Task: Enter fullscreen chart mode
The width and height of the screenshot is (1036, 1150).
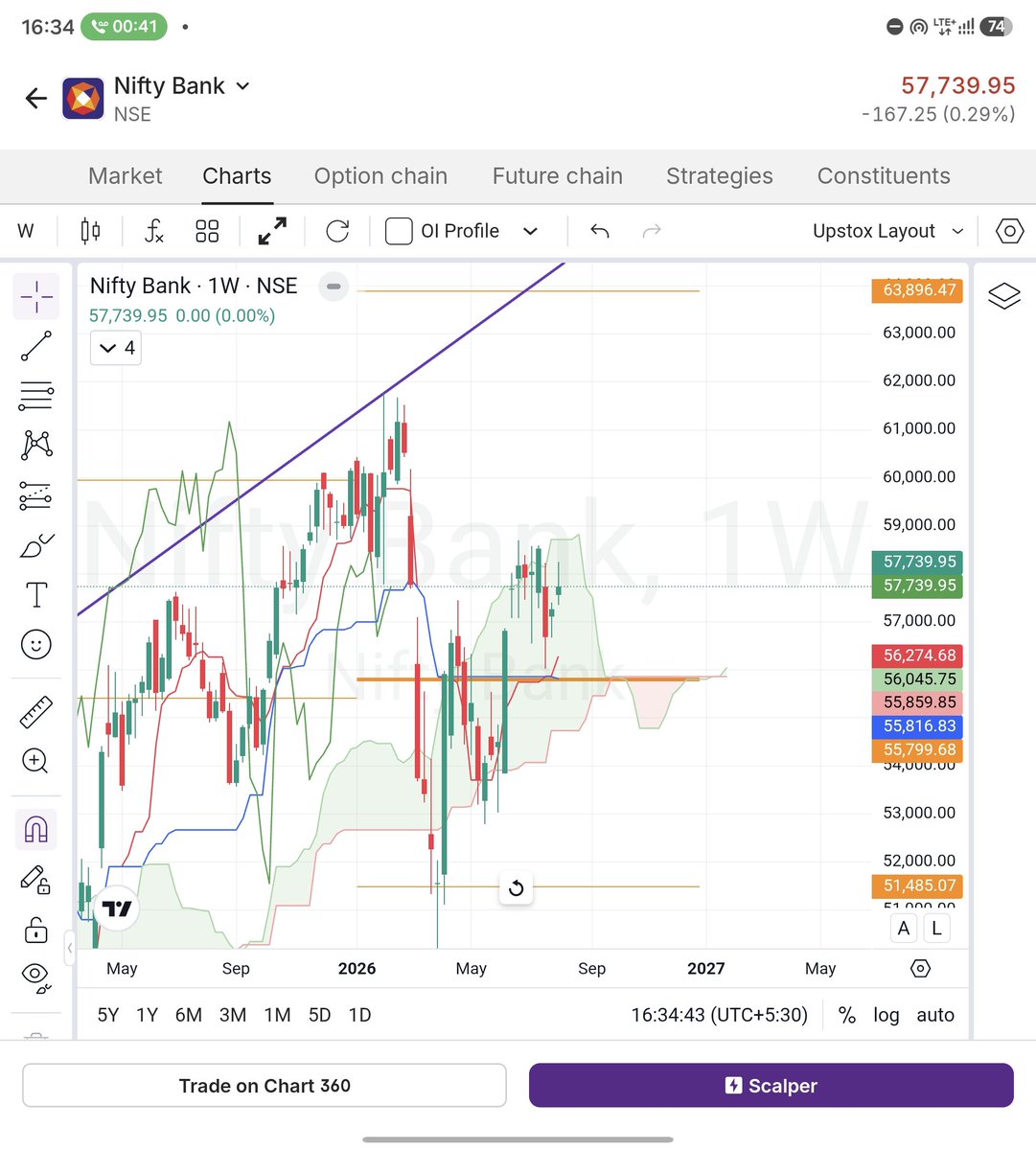Action: coord(273,231)
